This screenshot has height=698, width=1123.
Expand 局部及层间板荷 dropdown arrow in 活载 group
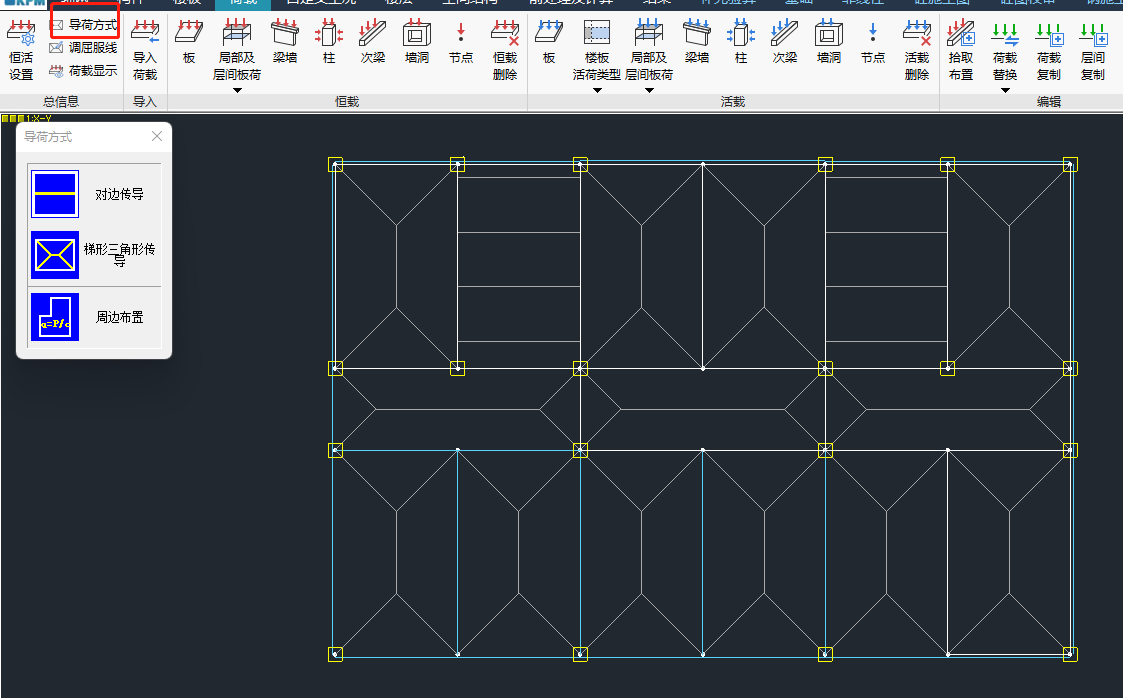point(650,90)
